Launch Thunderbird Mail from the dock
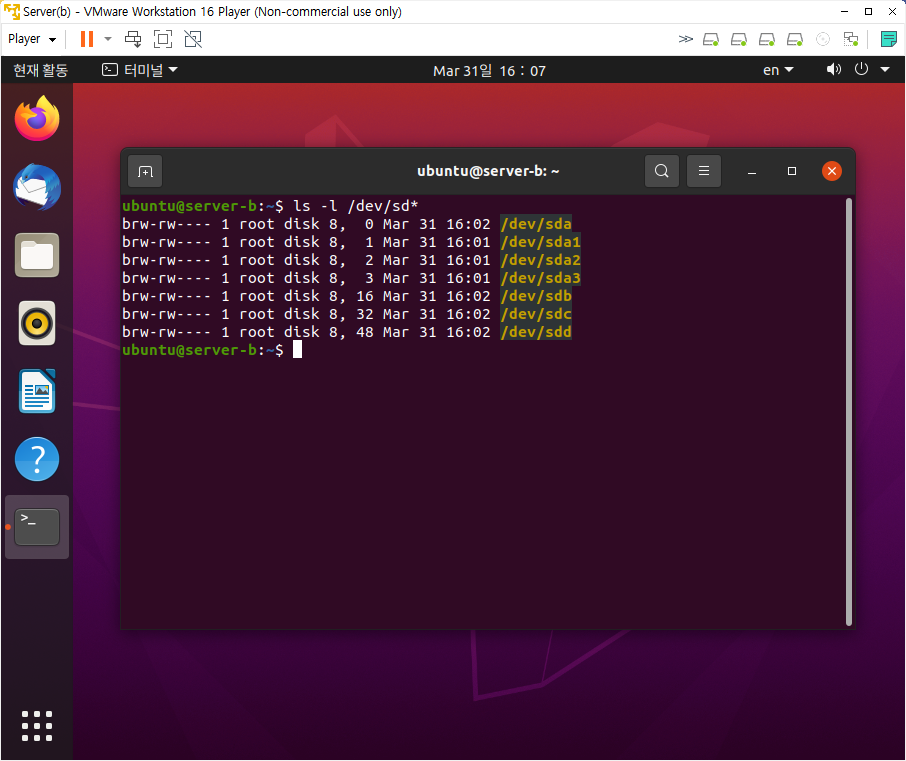The image size is (906, 761). pos(37,187)
